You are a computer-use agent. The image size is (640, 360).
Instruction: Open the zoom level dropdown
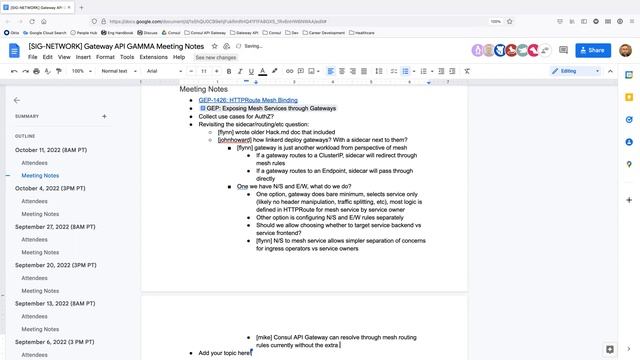point(82,71)
